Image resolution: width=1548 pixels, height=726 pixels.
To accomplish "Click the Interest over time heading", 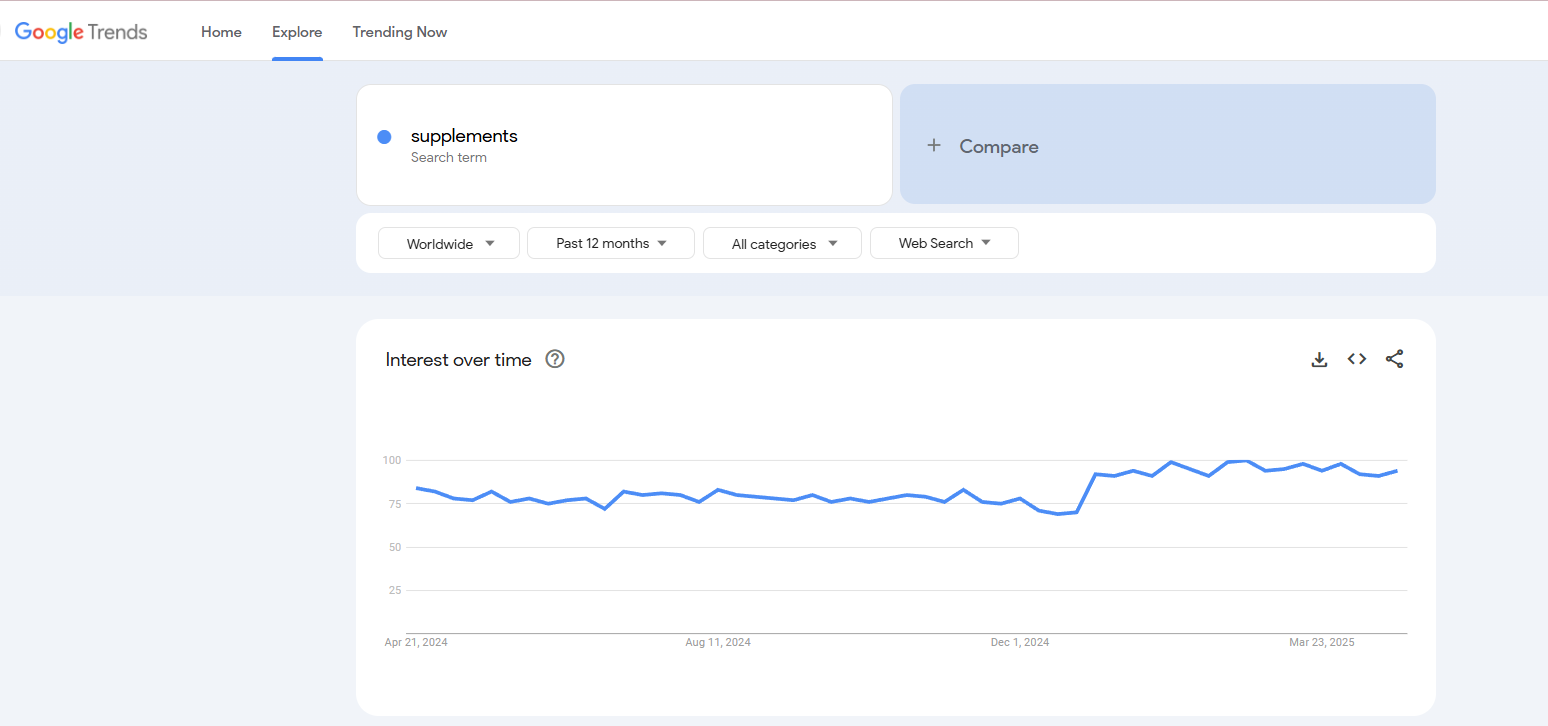I will pos(458,360).
